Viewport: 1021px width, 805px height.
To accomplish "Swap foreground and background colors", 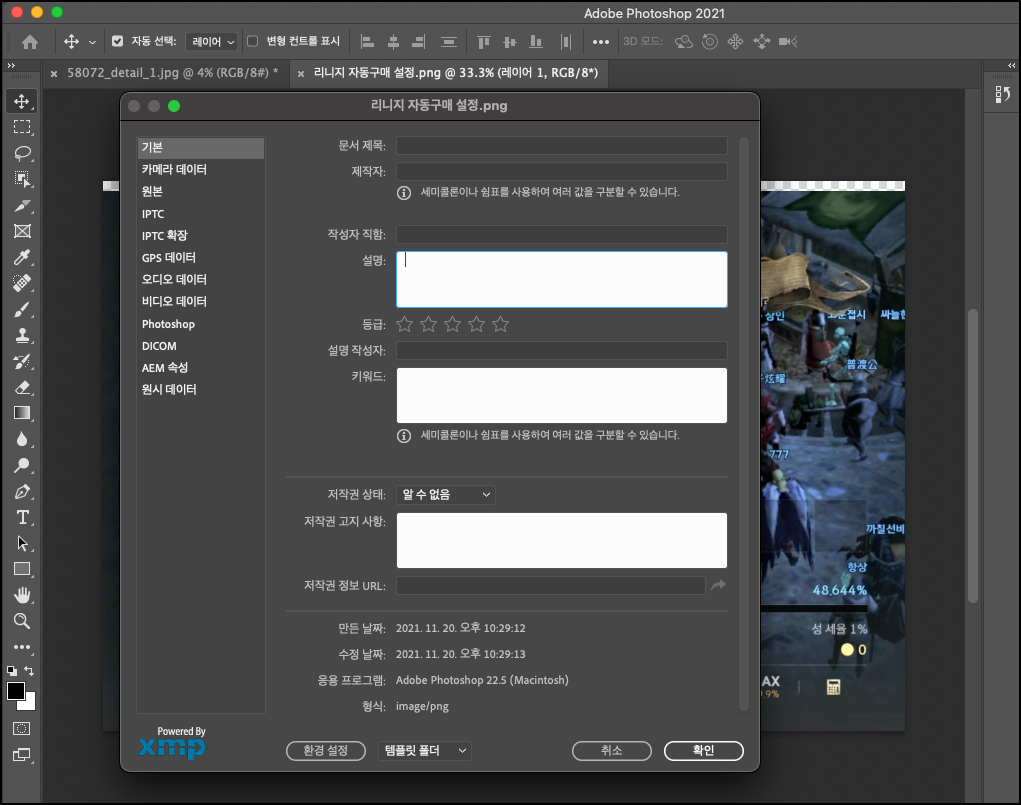I will [x=29, y=670].
